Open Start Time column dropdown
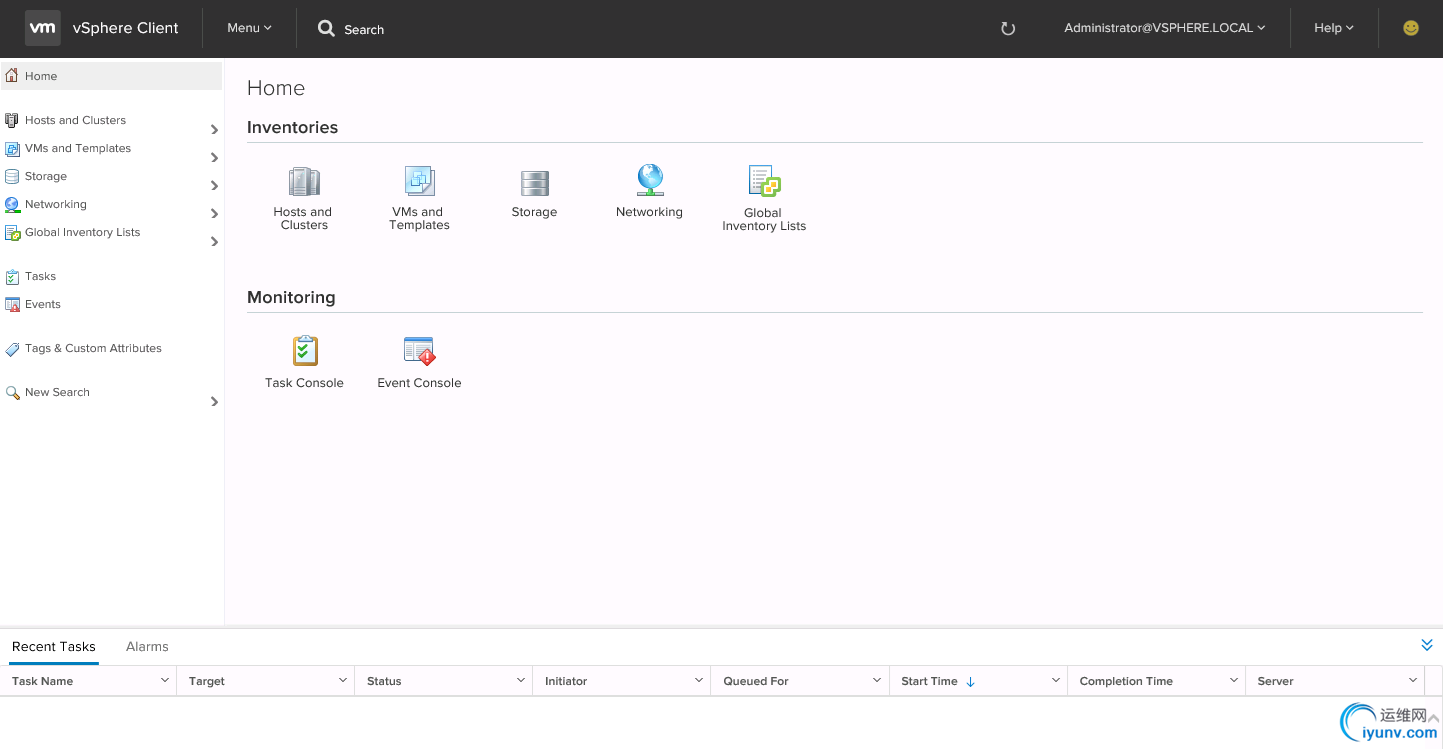 point(1056,680)
